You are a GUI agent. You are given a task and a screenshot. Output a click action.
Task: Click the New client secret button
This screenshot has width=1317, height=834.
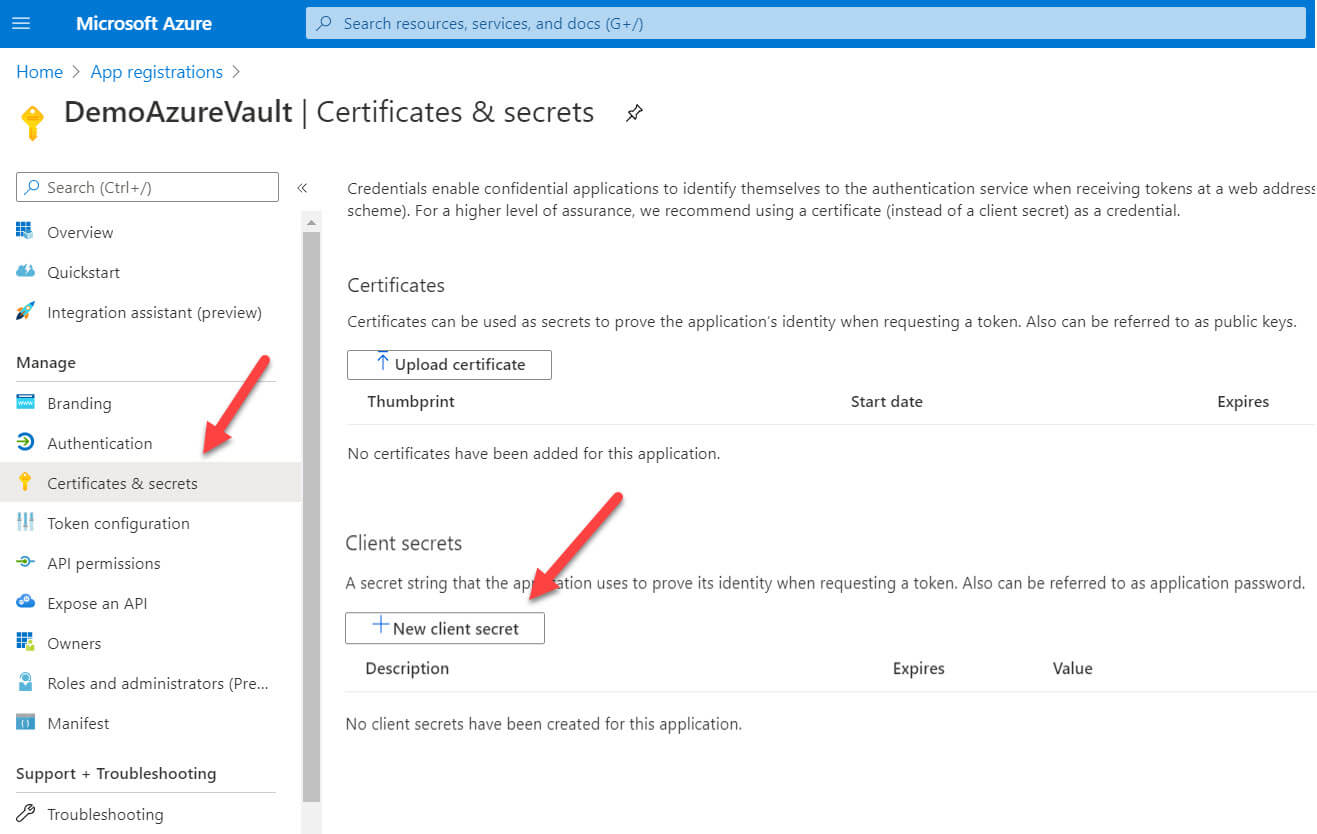coord(445,628)
